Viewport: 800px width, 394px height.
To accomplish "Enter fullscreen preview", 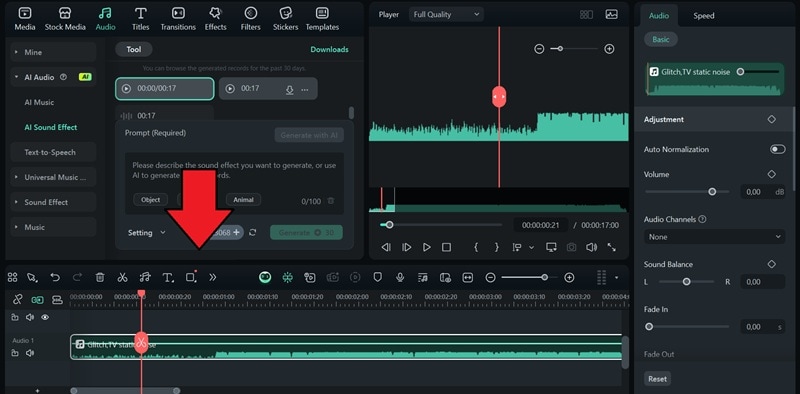I will tap(611, 247).
